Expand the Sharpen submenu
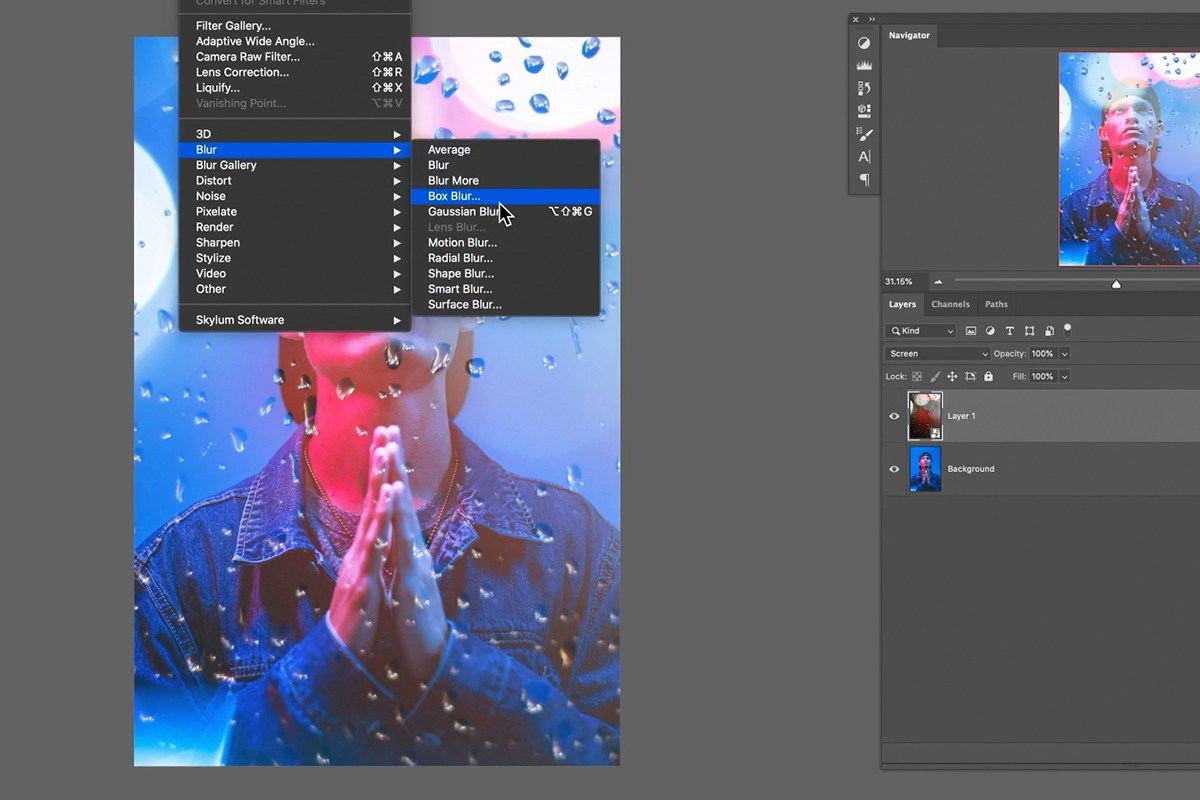This screenshot has width=1200, height=800. tap(295, 243)
